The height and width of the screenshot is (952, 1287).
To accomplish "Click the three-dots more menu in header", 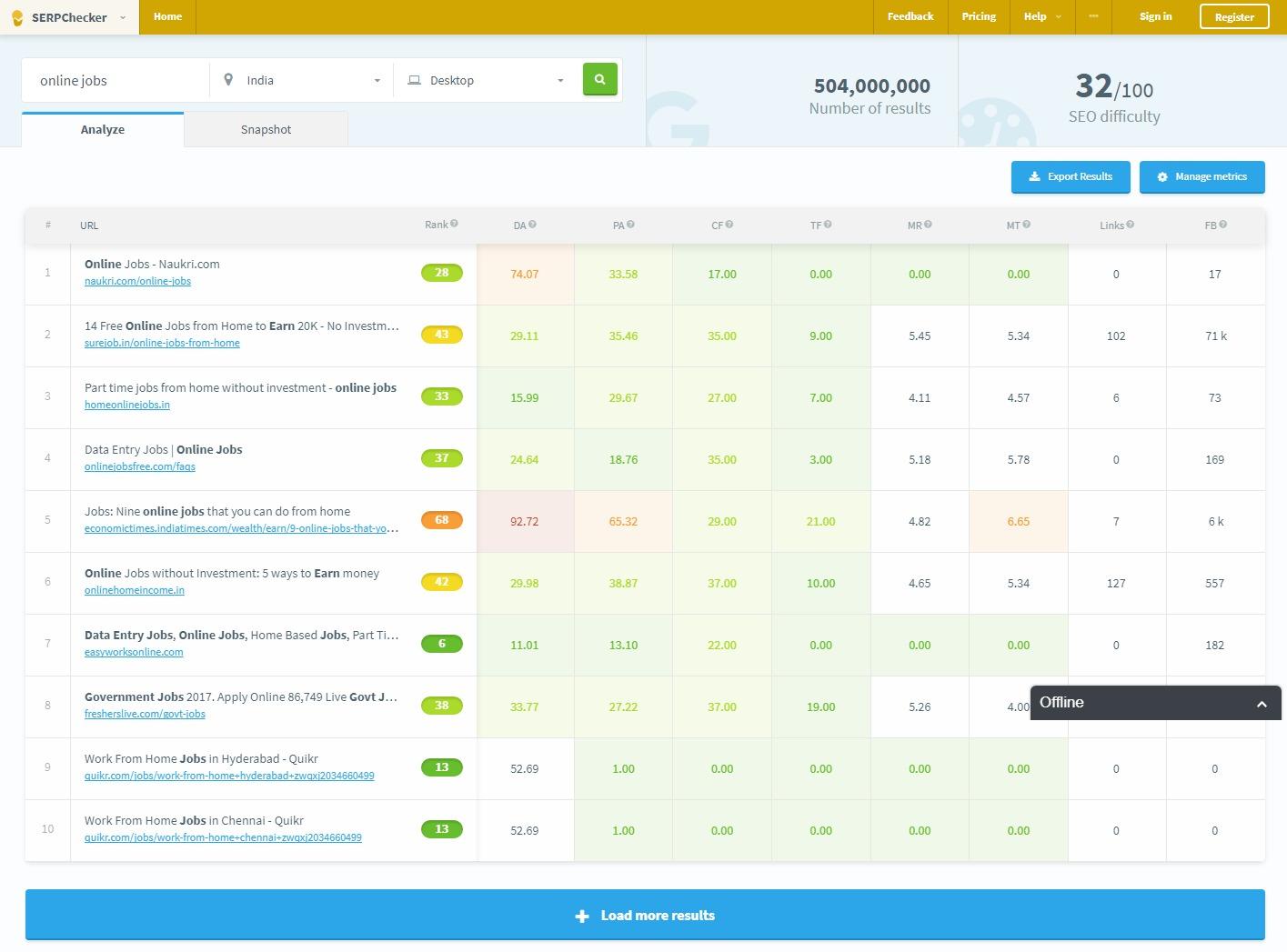I will (x=1093, y=16).
